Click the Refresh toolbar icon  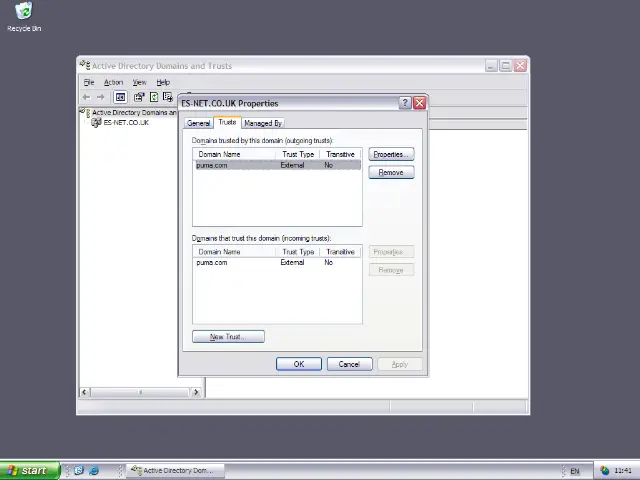[x=154, y=97]
